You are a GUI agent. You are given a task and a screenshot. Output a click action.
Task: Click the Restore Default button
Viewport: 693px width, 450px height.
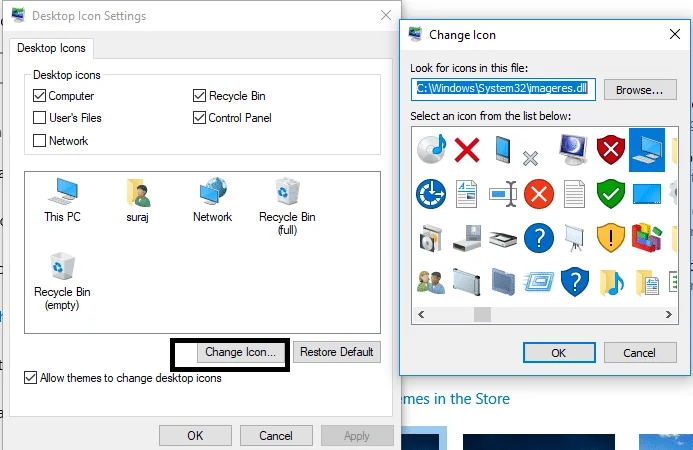(337, 352)
